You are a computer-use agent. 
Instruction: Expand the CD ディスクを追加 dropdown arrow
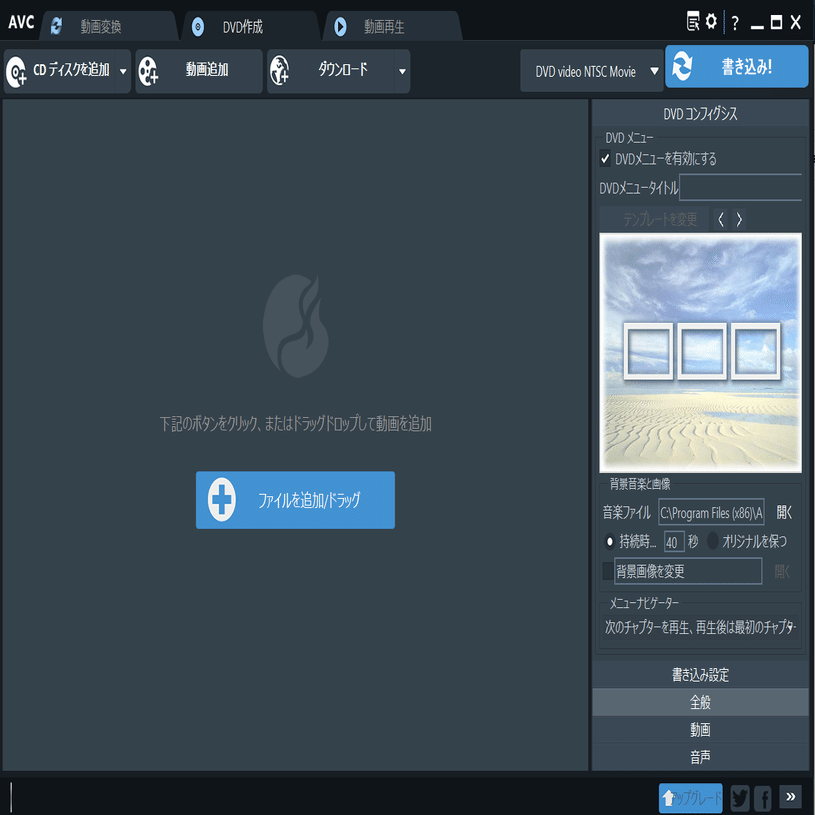click(123, 71)
